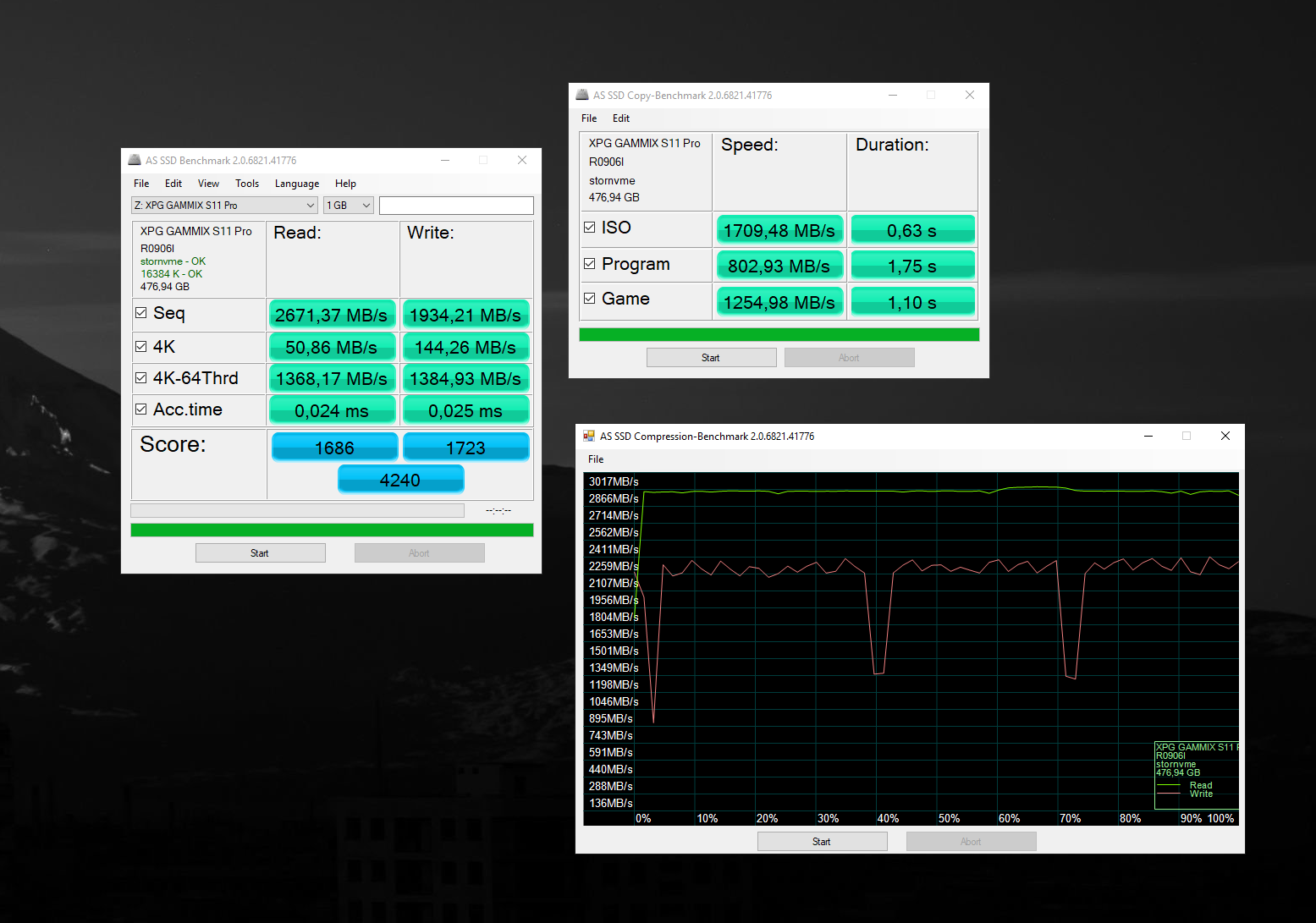The width and height of the screenshot is (1316, 923).
Task: Click Copy-Benchmark window title bar icon
Action: (x=581, y=95)
